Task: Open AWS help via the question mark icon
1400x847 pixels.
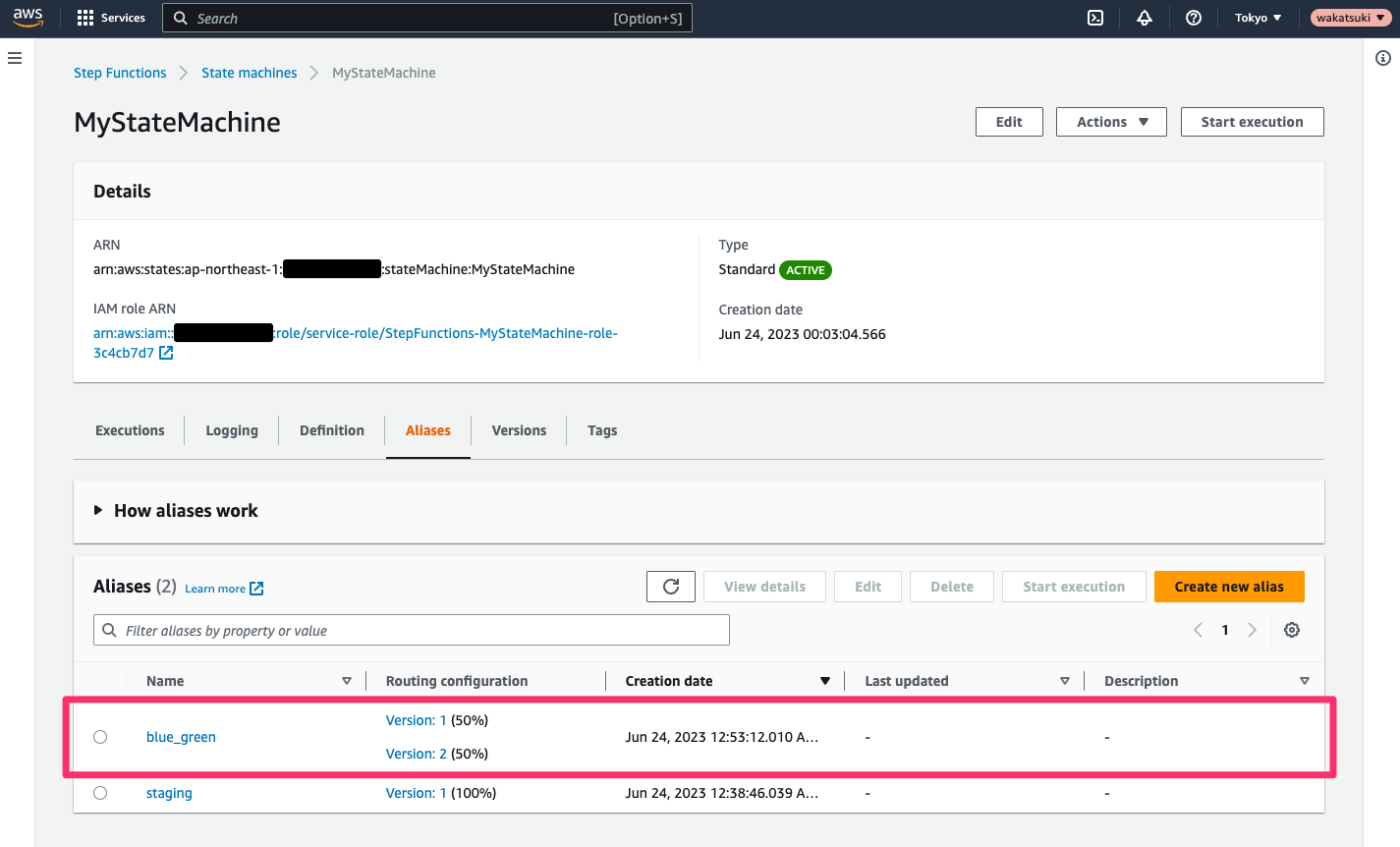Action: click(x=1194, y=17)
